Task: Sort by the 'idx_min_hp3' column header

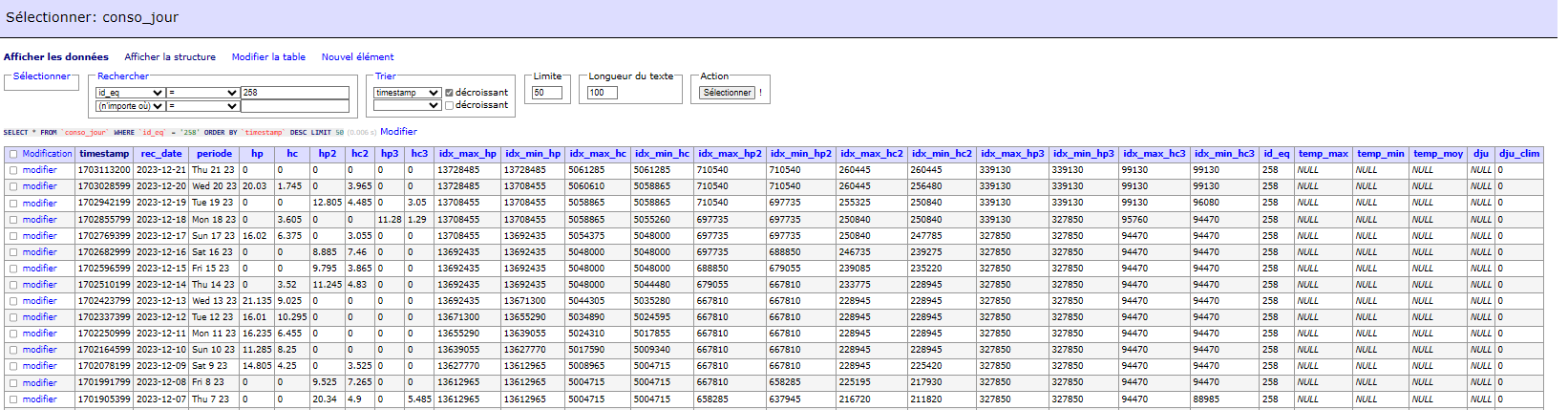Action: (x=1084, y=154)
